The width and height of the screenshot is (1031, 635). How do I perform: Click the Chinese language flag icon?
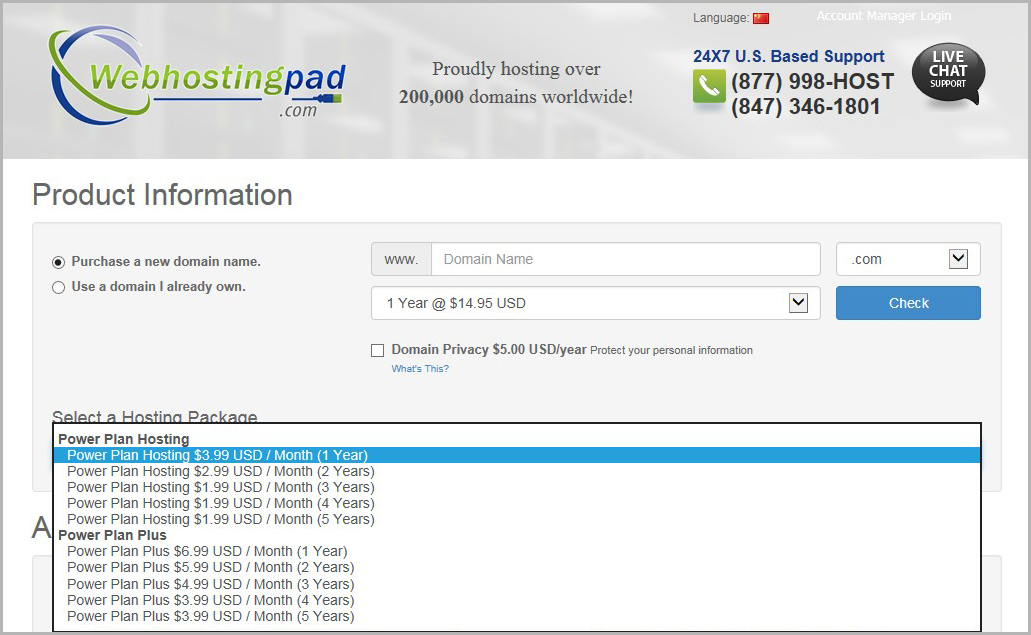click(x=761, y=18)
